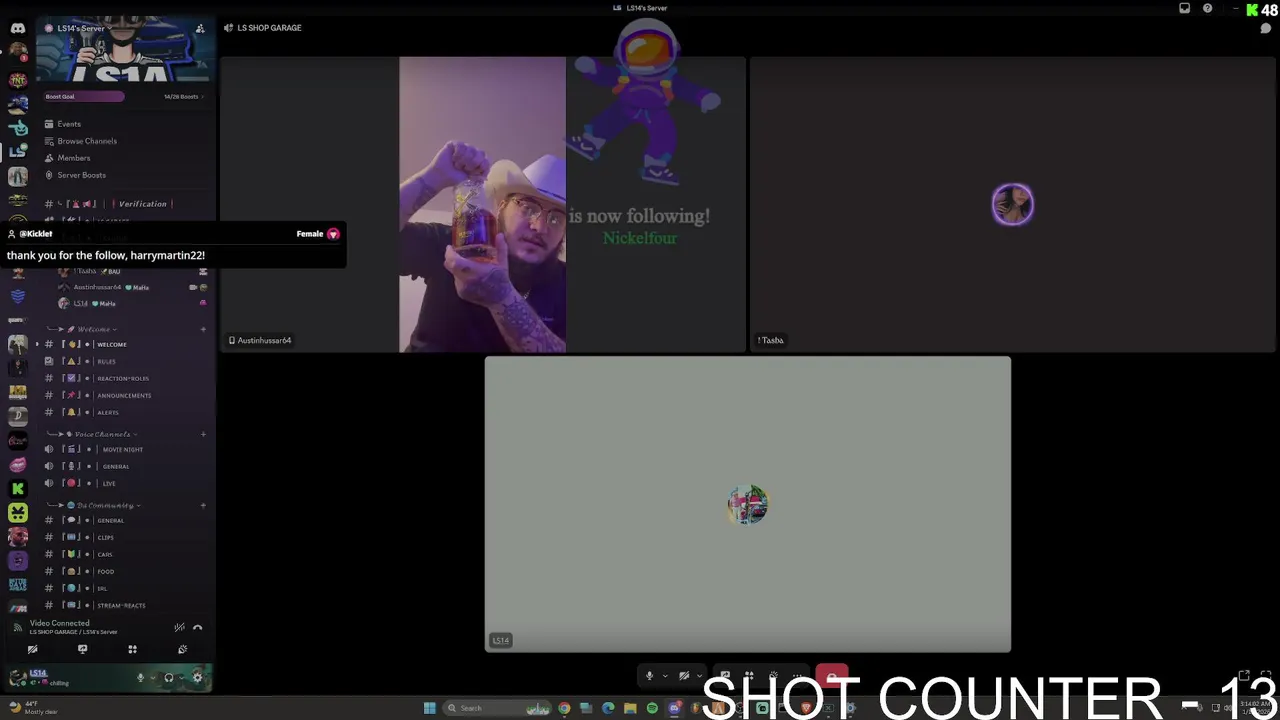
Task: Open activities icon in voice panel
Action: tap(132, 649)
